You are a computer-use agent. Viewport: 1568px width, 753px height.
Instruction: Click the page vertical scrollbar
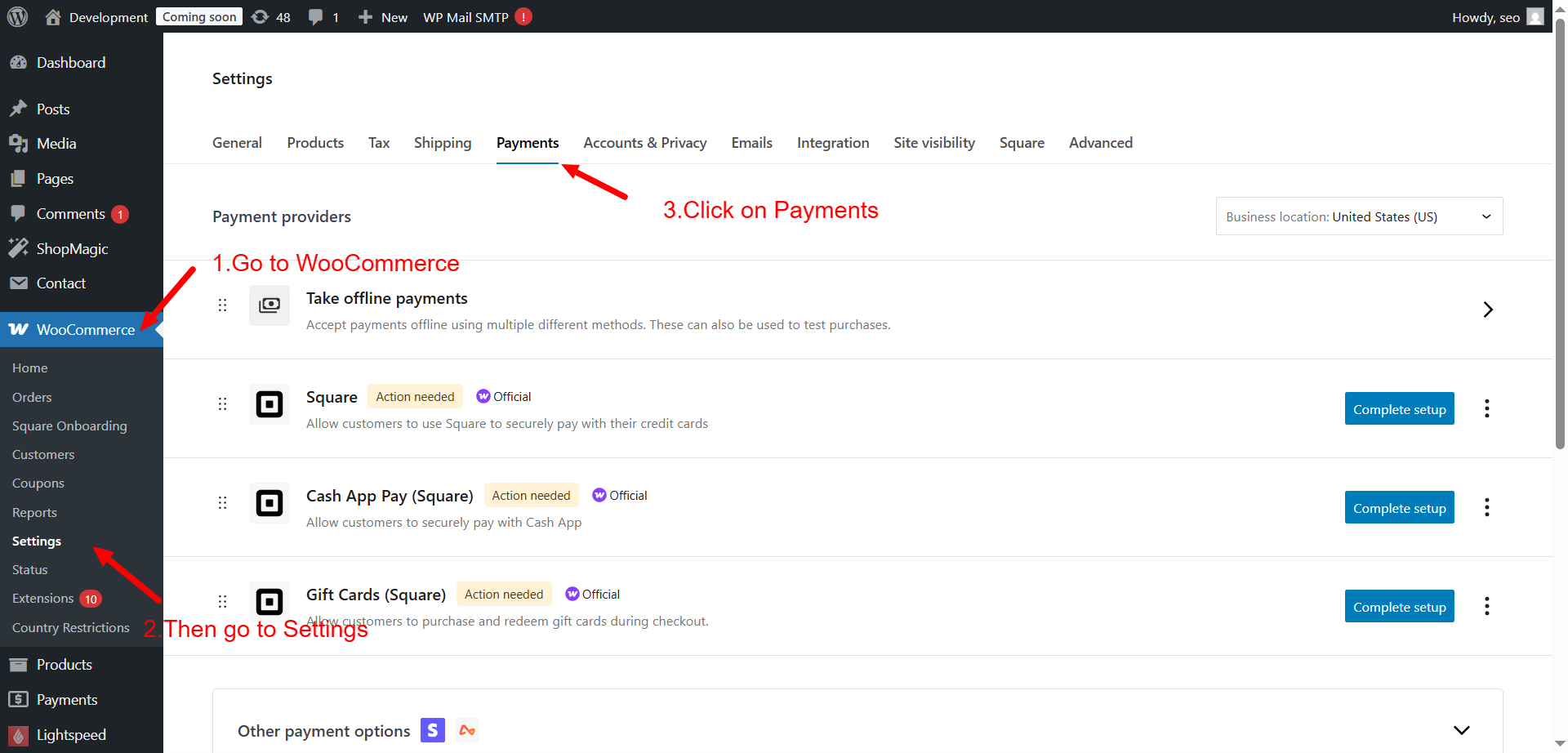coord(1560,235)
